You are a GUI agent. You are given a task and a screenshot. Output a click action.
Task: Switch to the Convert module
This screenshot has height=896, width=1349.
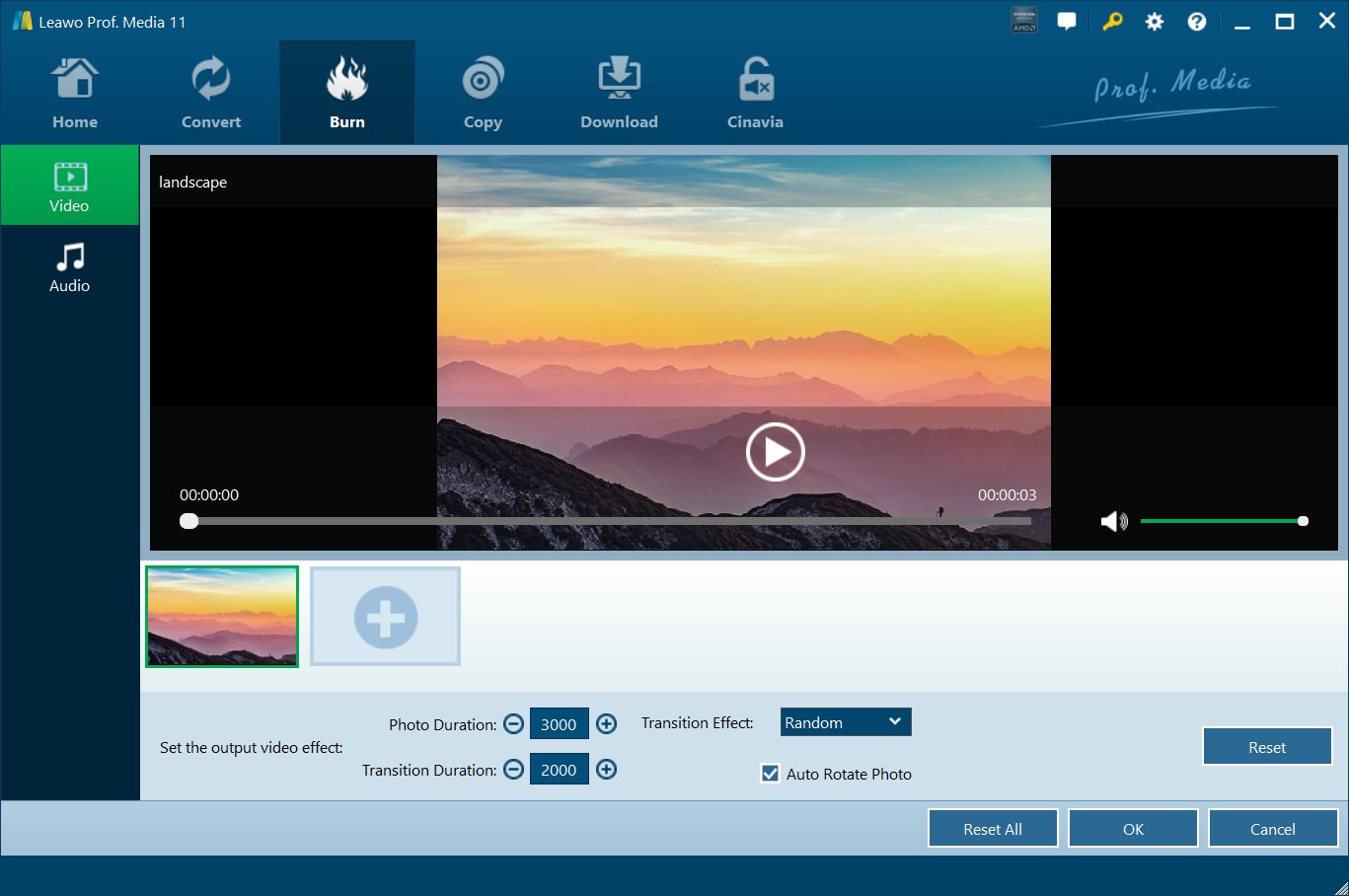point(210,94)
